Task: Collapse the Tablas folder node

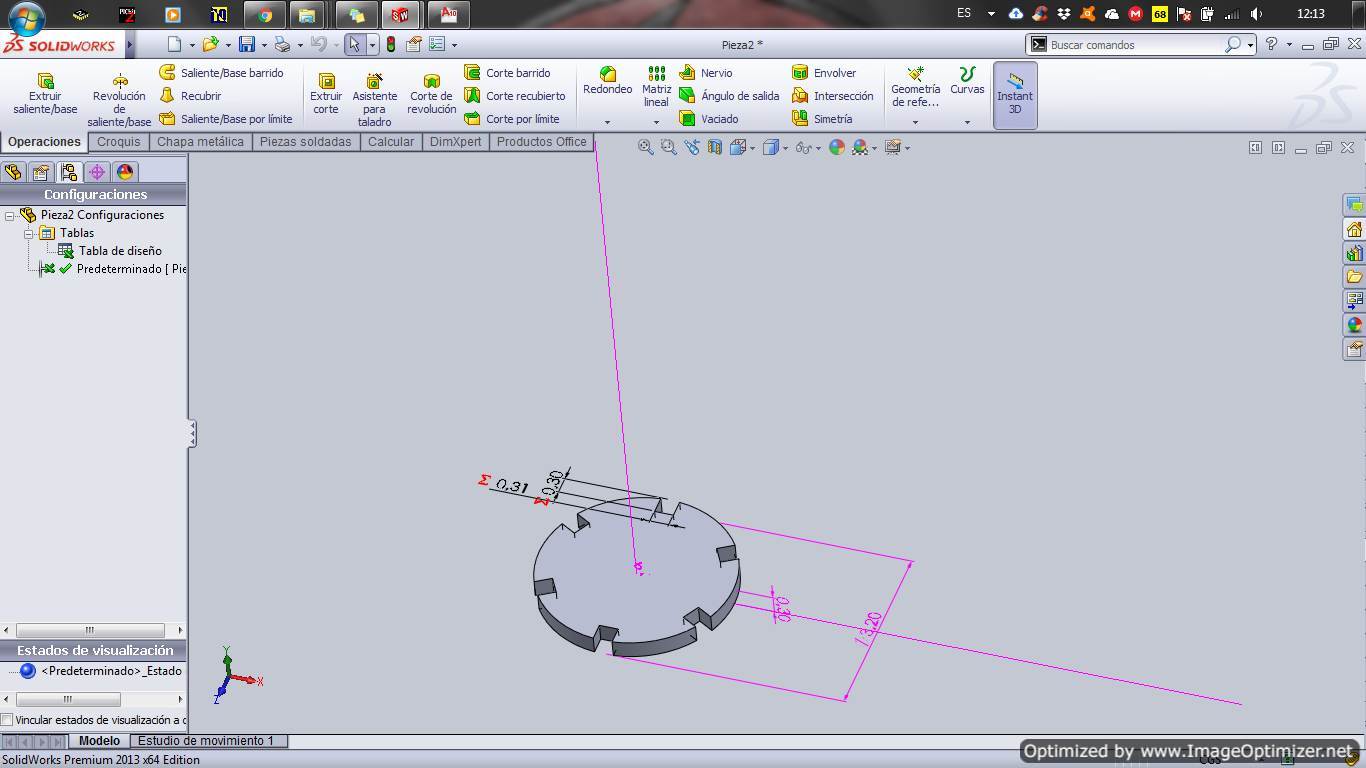Action: [29, 233]
